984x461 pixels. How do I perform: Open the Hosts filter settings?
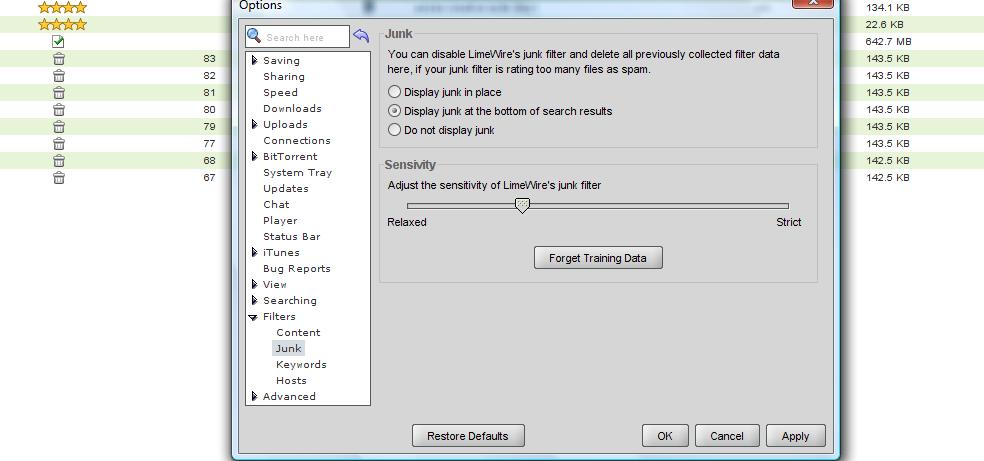(x=291, y=381)
